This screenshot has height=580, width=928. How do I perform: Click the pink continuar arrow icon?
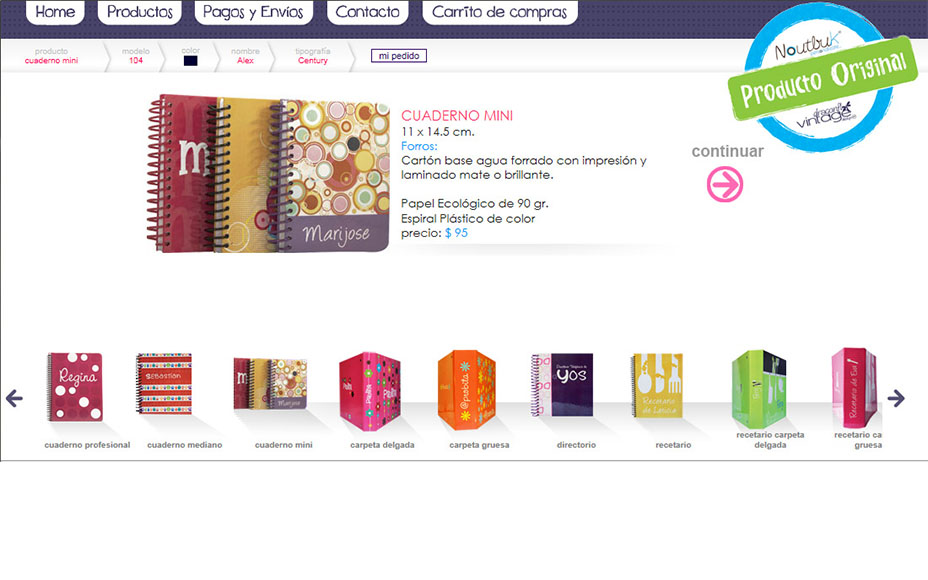tap(724, 185)
